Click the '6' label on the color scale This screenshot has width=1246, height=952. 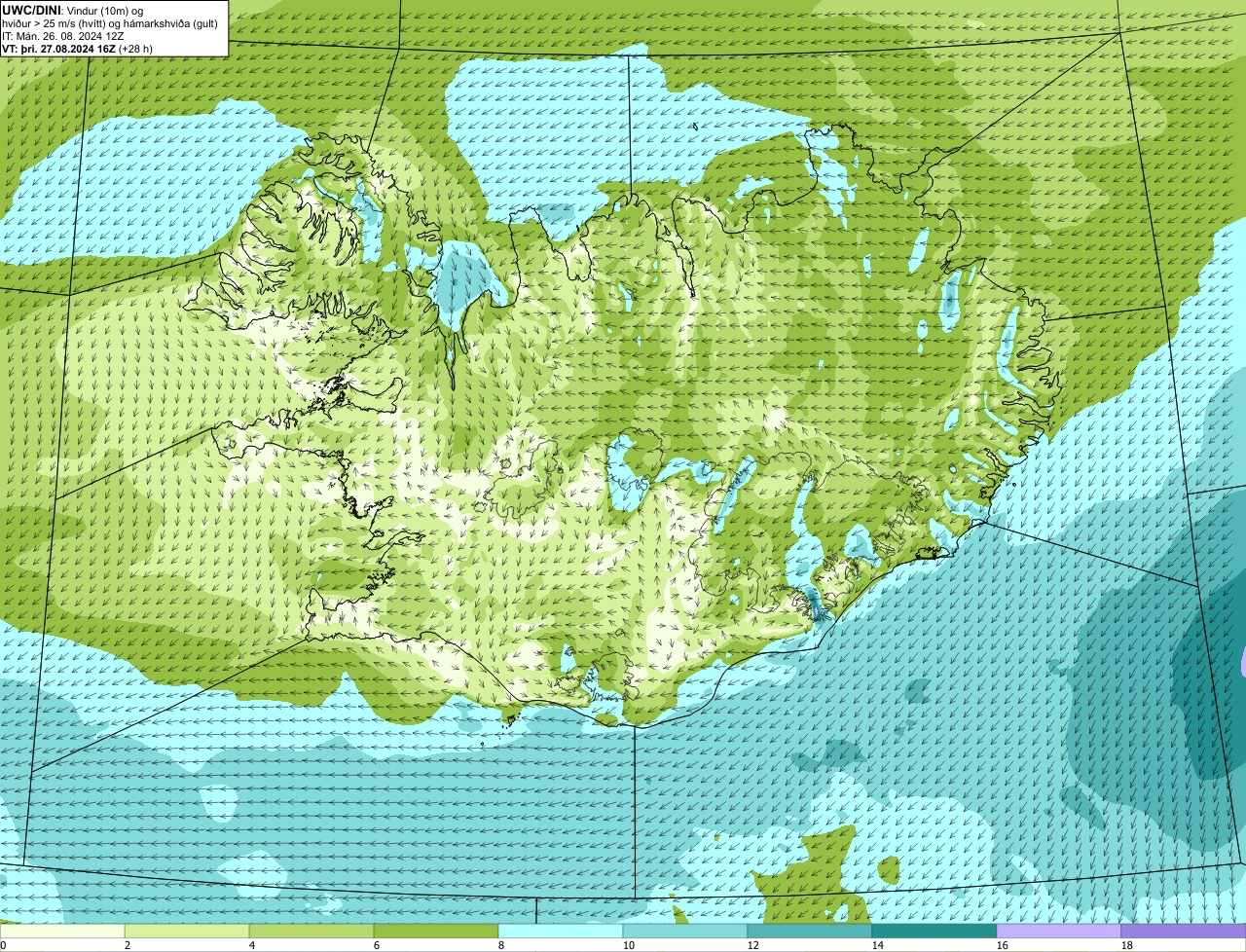click(377, 945)
